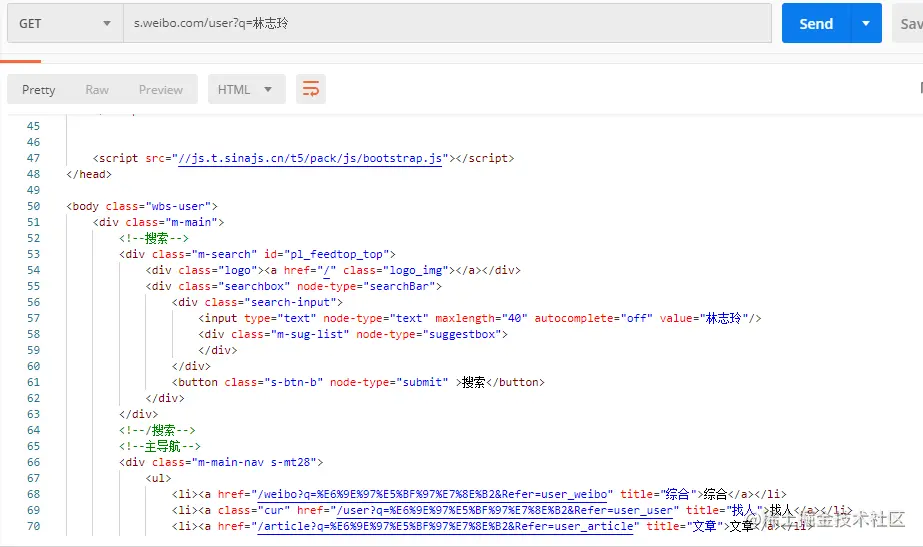Select the text class="search-input"
Viewport: 923px width, 547px height.
click(x=271, y=302)
